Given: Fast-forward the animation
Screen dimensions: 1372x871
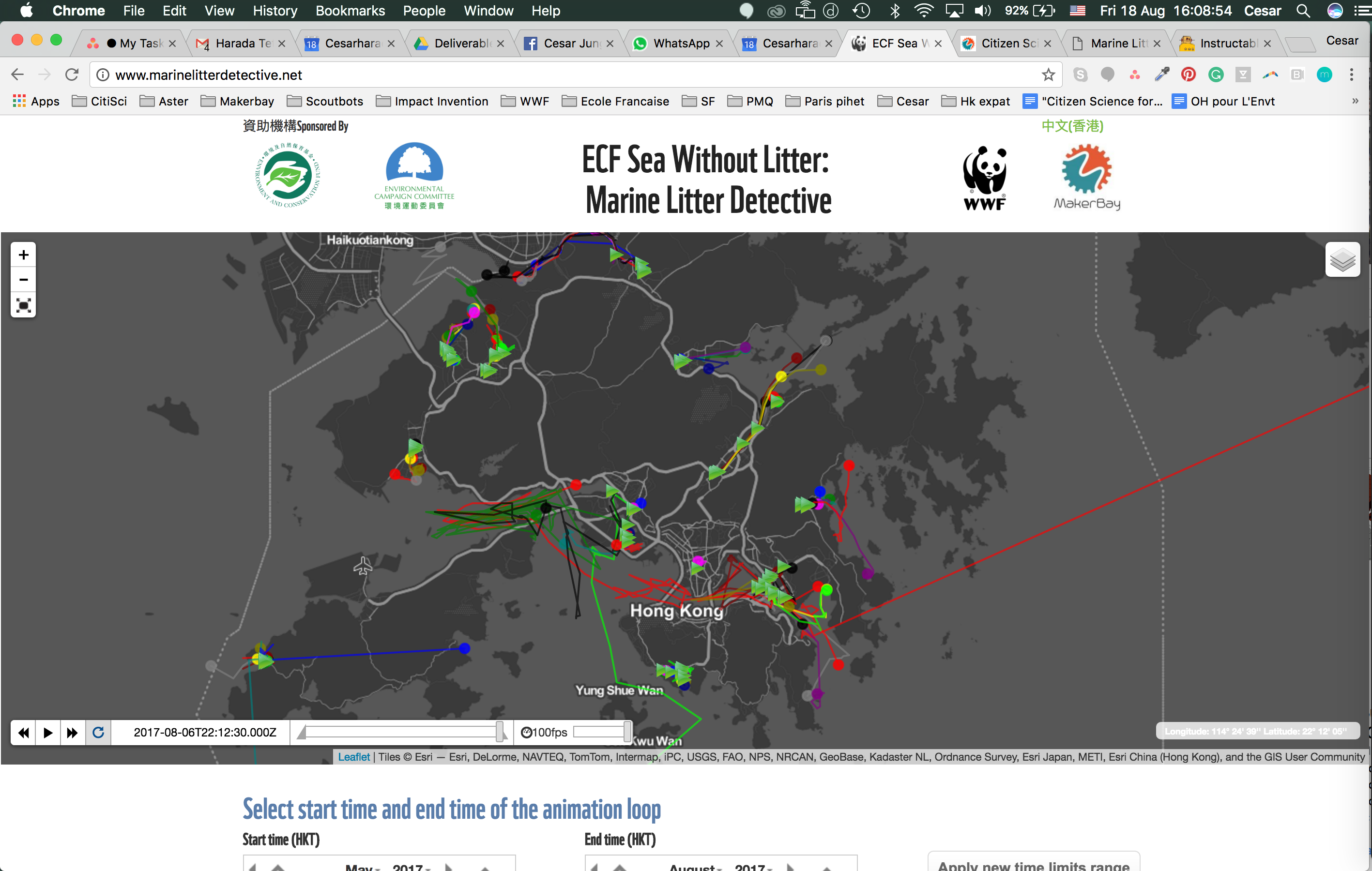Looking at the screenshot, I should coord(72,733).
